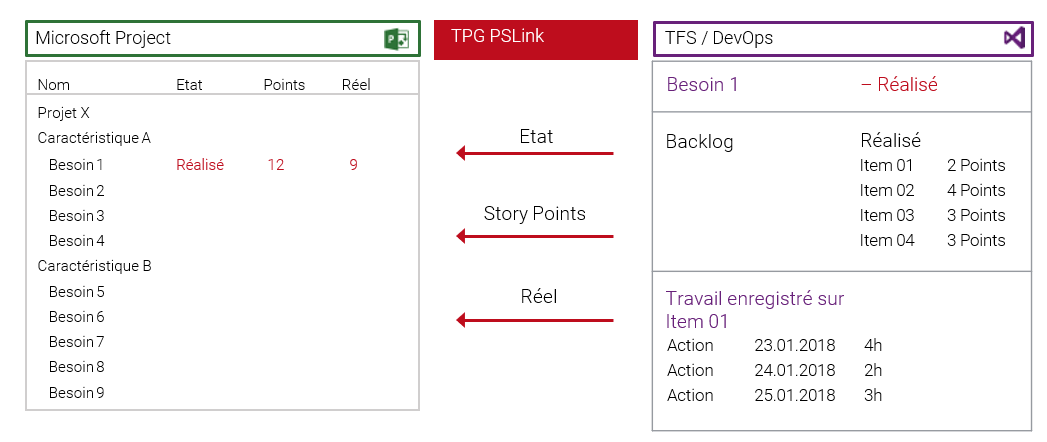Select the Besoin 1 task row

tap(76, 165)
